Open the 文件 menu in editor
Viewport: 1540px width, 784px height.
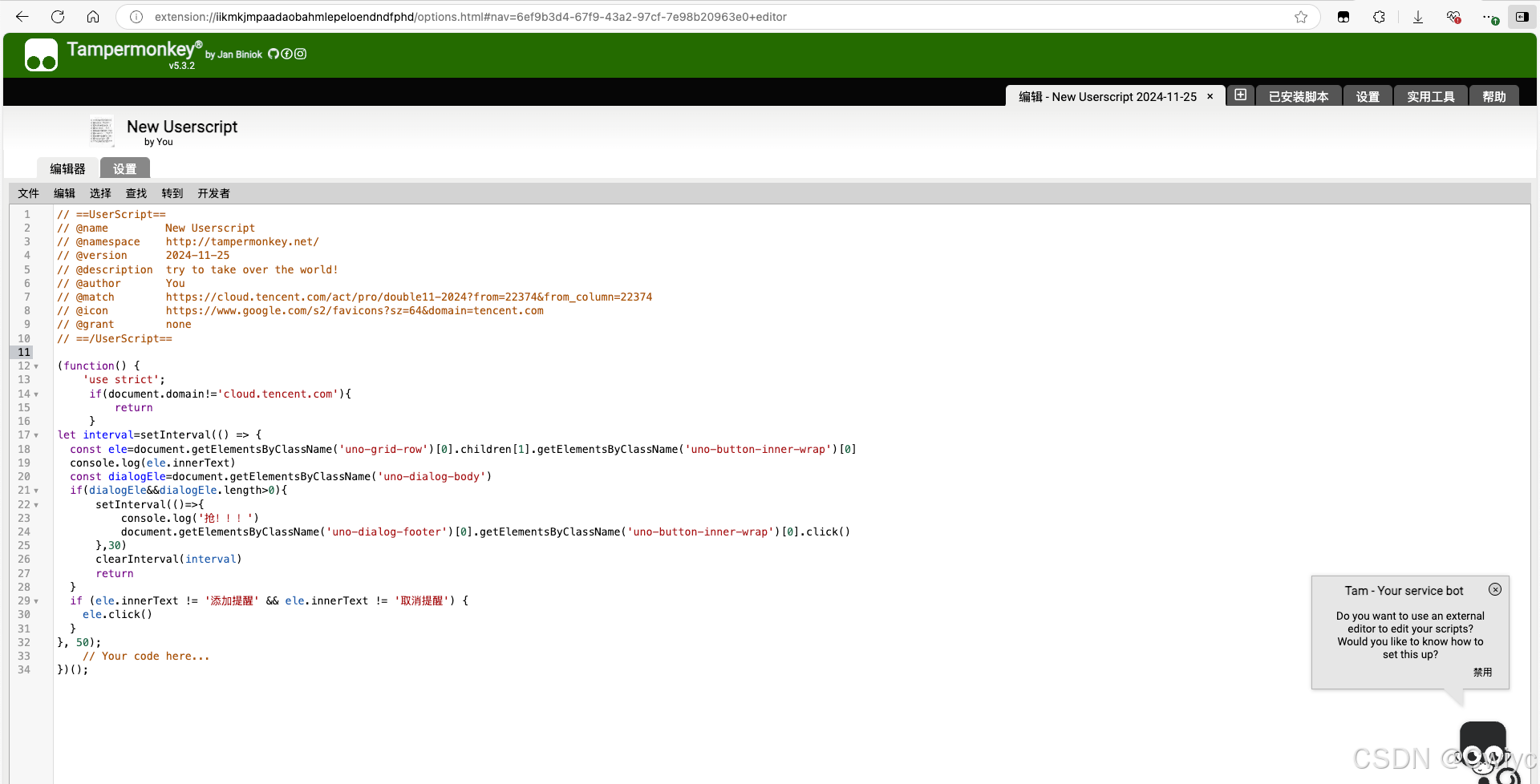point(29,193)
